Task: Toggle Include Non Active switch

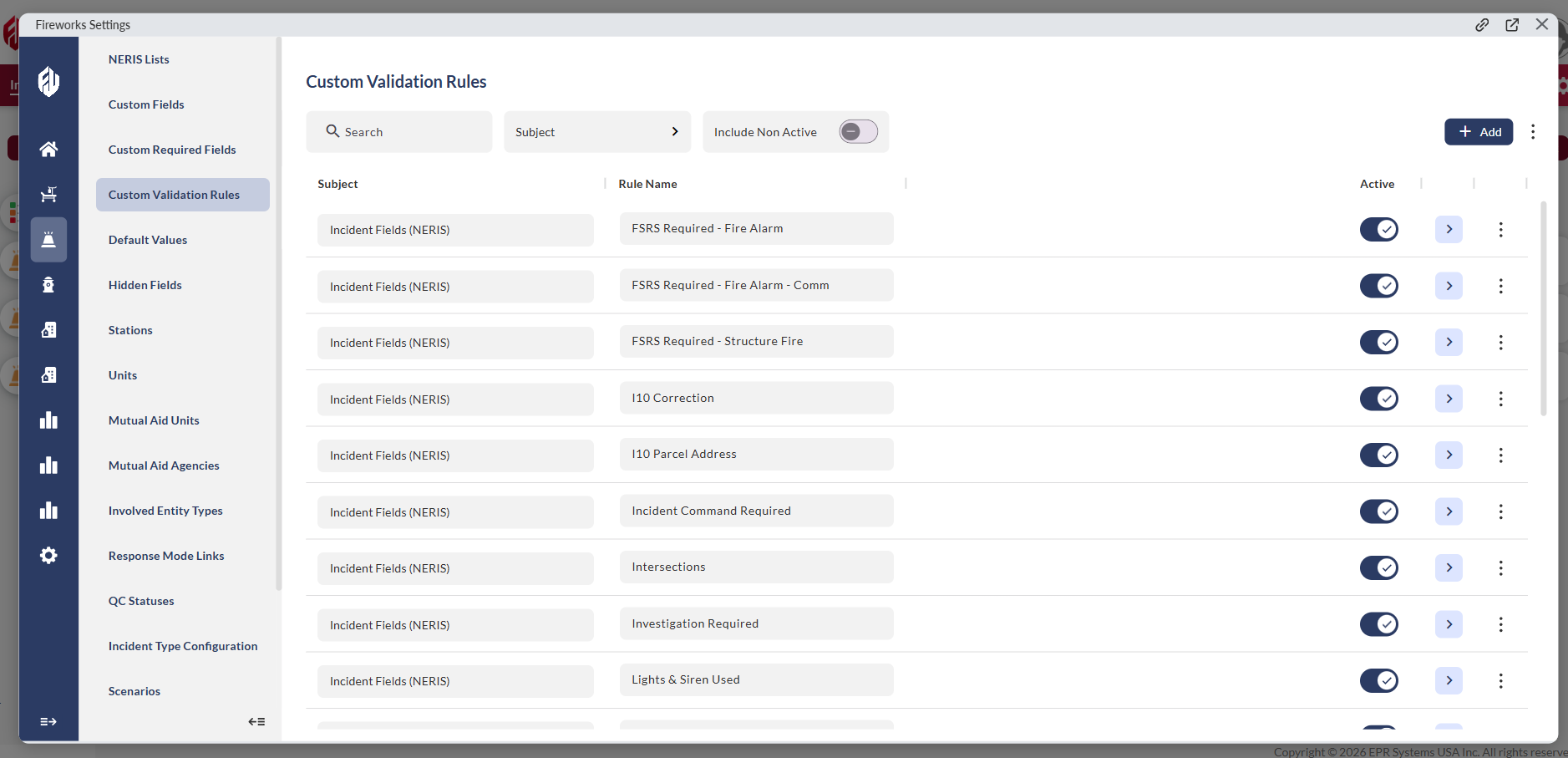Action: click(x=858, y=132)
